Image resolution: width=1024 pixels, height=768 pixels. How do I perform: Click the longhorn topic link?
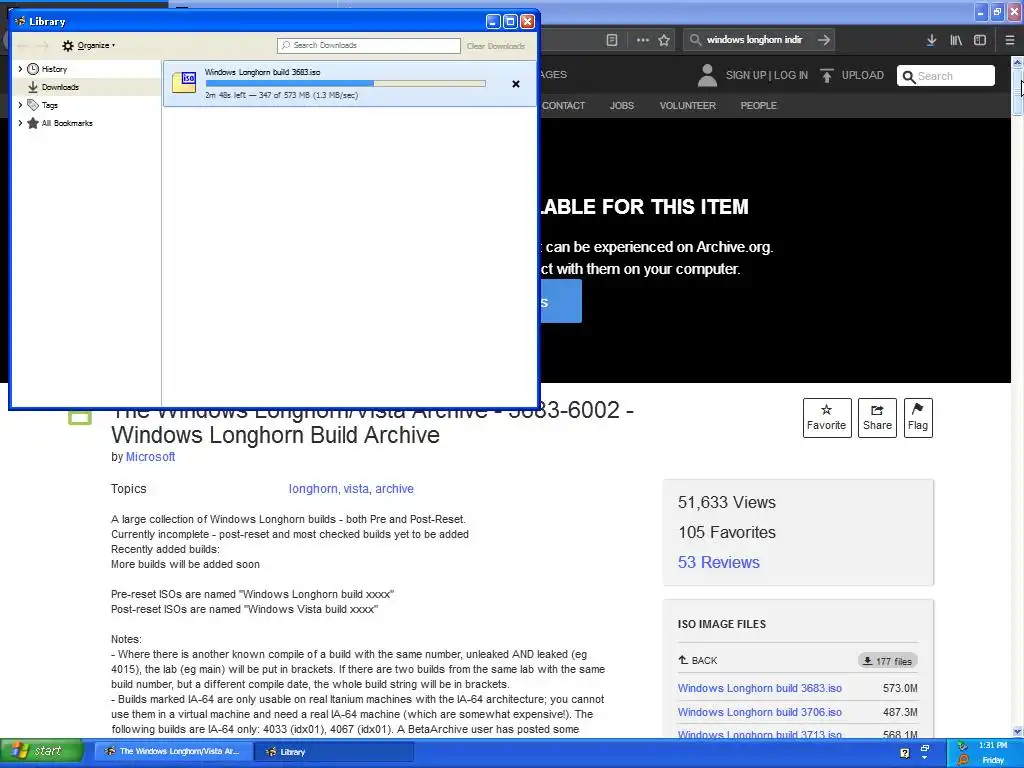pos(313,488)
